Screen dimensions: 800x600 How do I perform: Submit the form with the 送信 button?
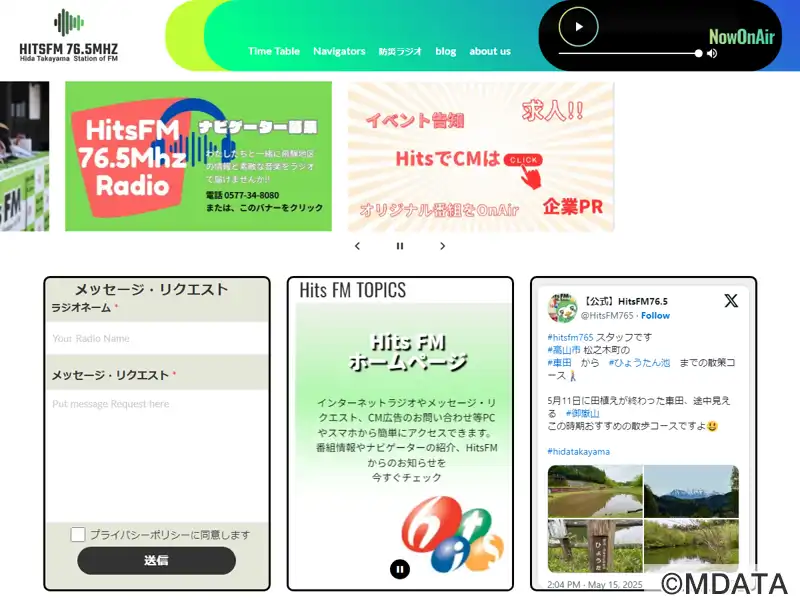[x=157, y=560]
